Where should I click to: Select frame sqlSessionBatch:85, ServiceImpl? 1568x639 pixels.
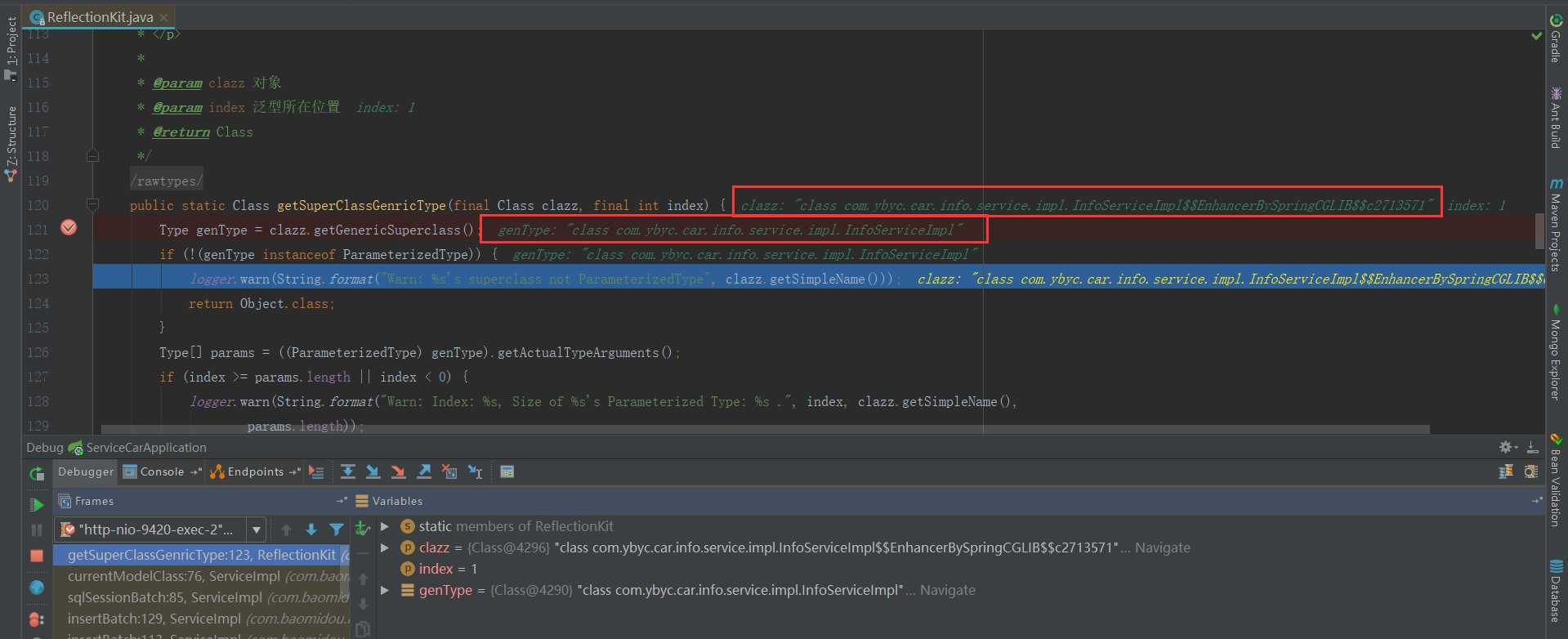point(202,597)
